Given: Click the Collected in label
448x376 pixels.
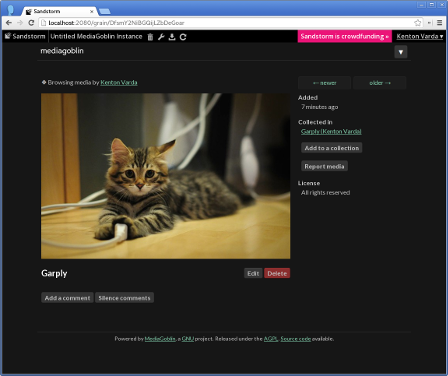Looking at the screenshot, I should [315, 122].
